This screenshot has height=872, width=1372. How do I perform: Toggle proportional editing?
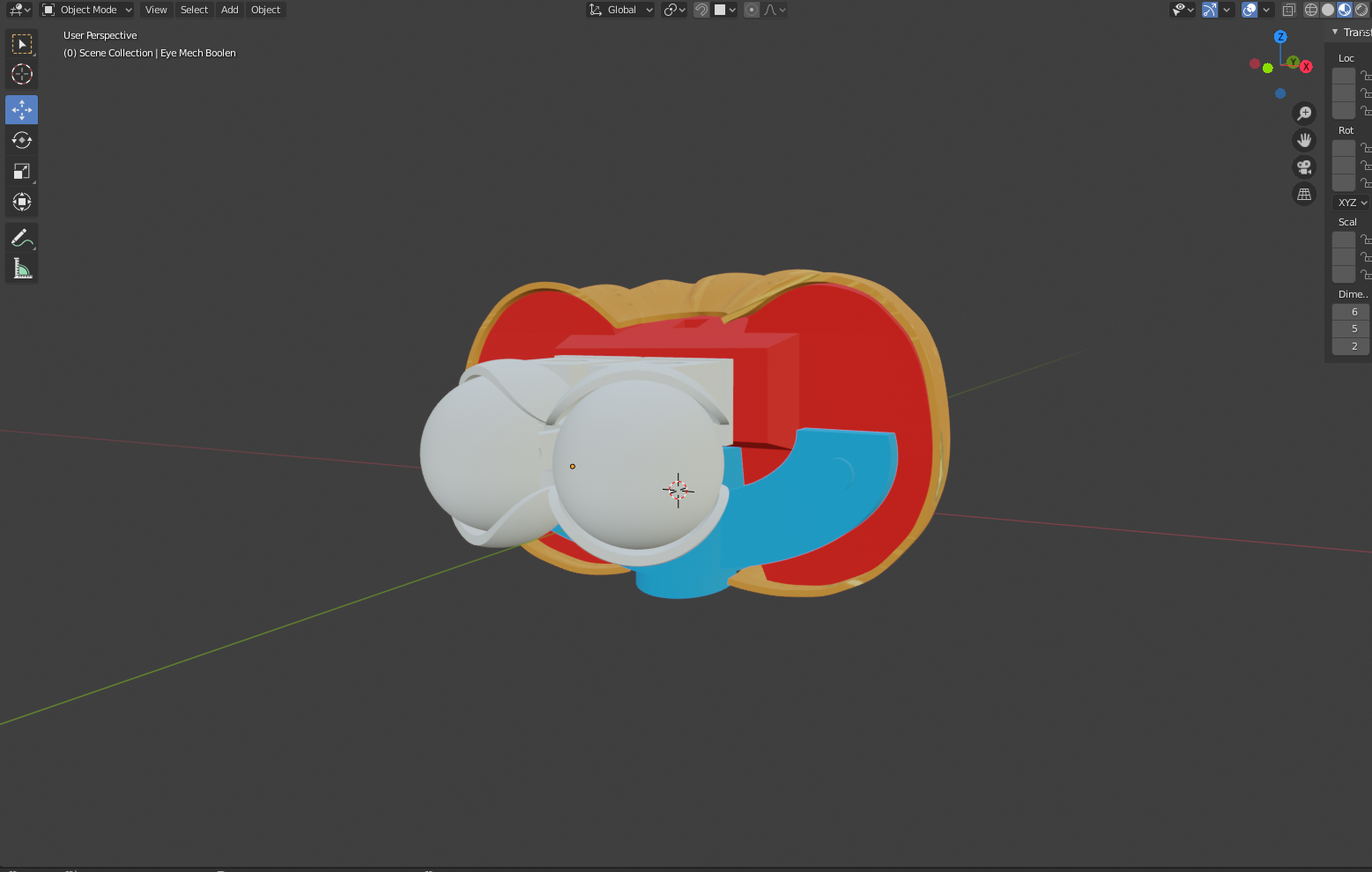[752, 10]
